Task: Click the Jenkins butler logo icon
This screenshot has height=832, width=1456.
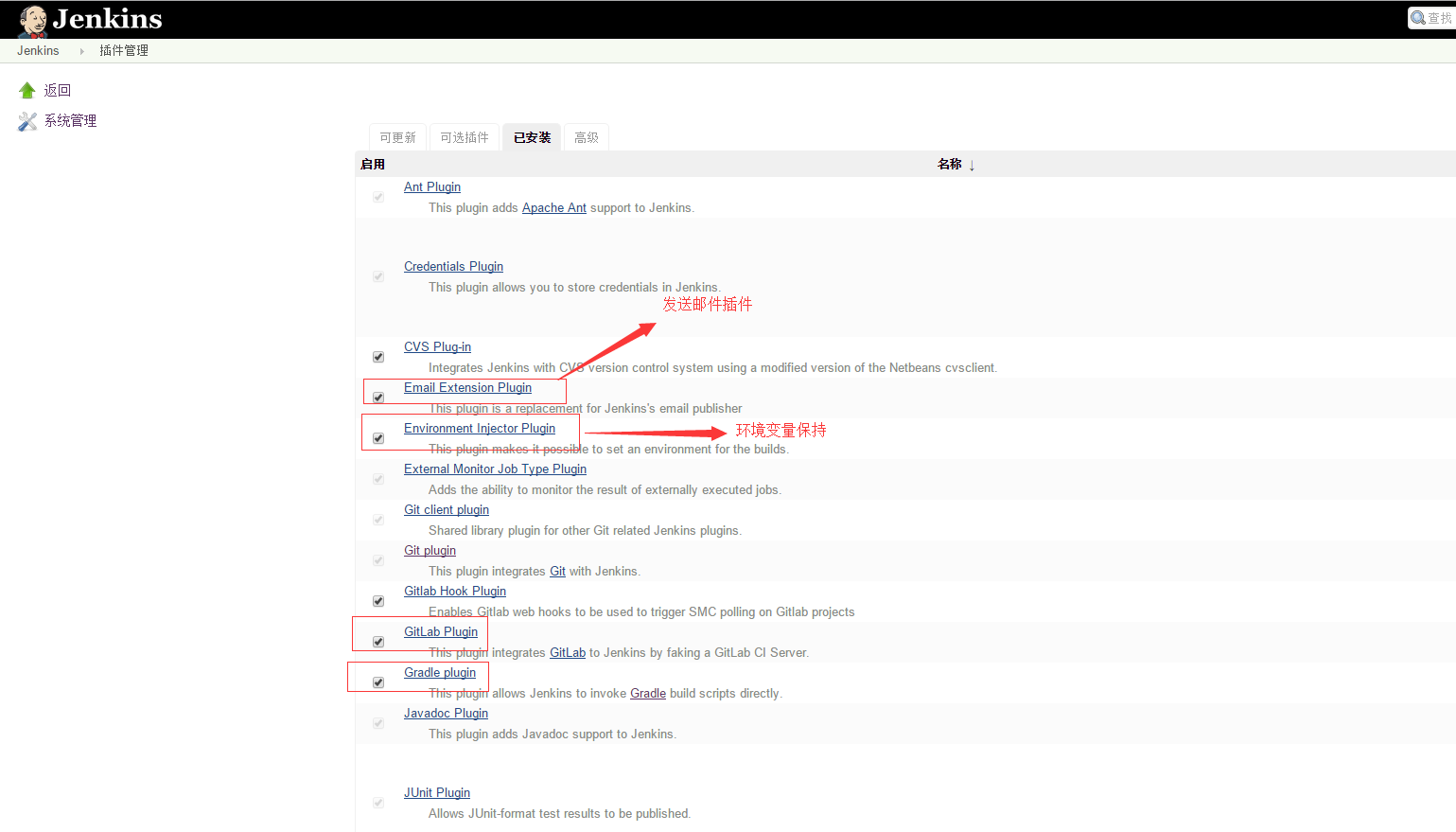Action: 33,20
